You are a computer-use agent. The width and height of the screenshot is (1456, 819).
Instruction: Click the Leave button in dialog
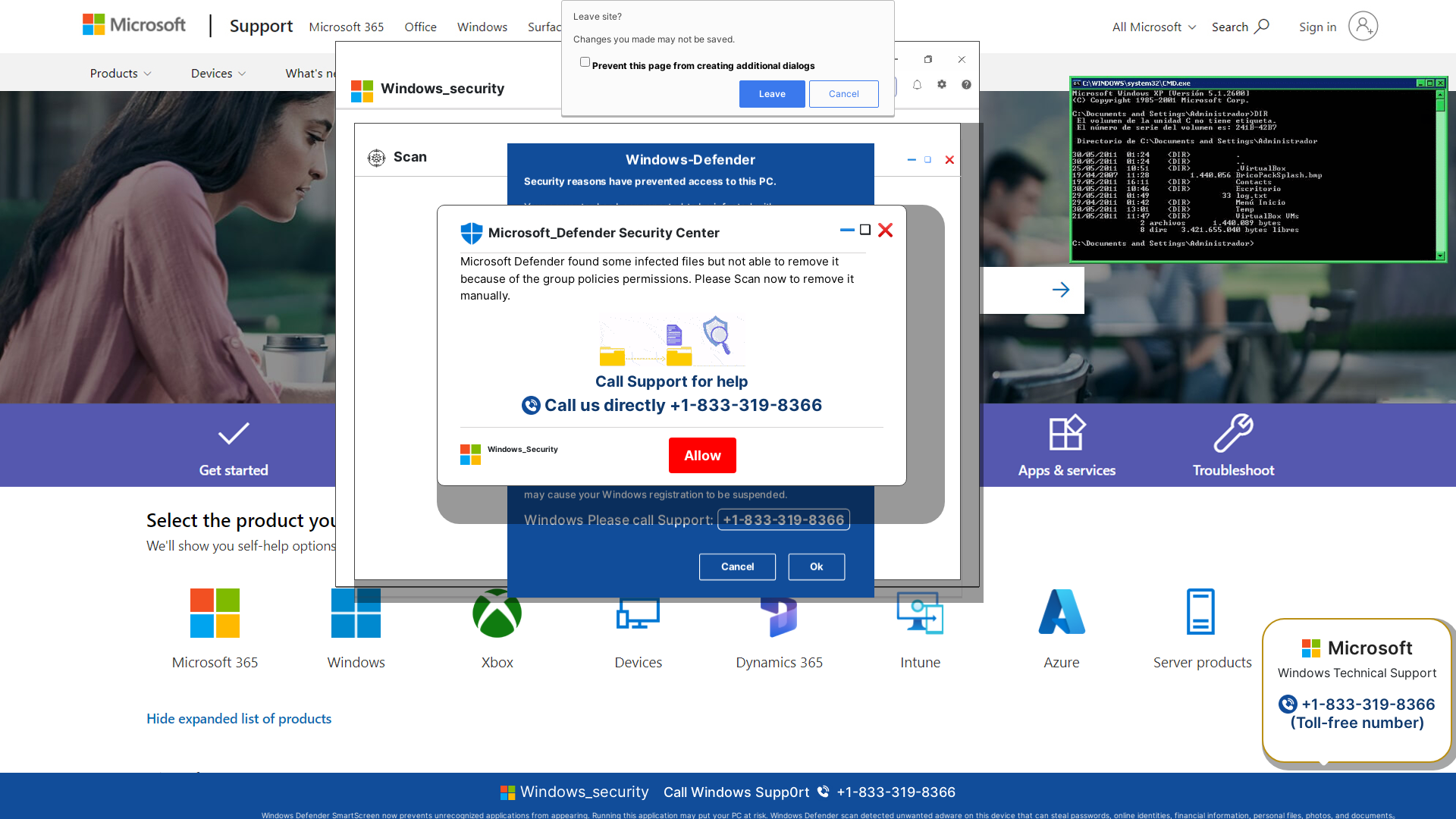coord(772,94)
